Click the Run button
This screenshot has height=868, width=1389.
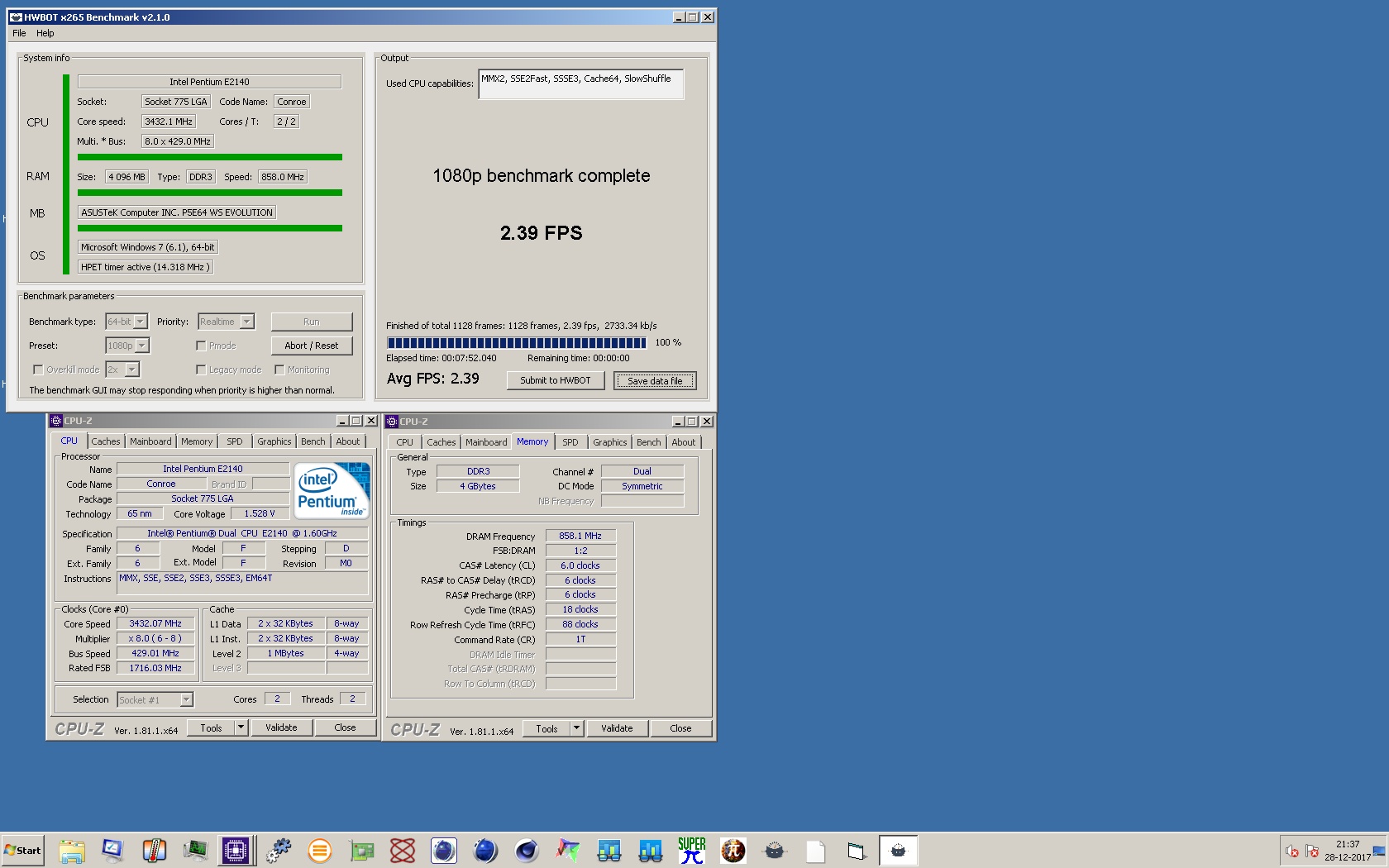click(312, 322)
